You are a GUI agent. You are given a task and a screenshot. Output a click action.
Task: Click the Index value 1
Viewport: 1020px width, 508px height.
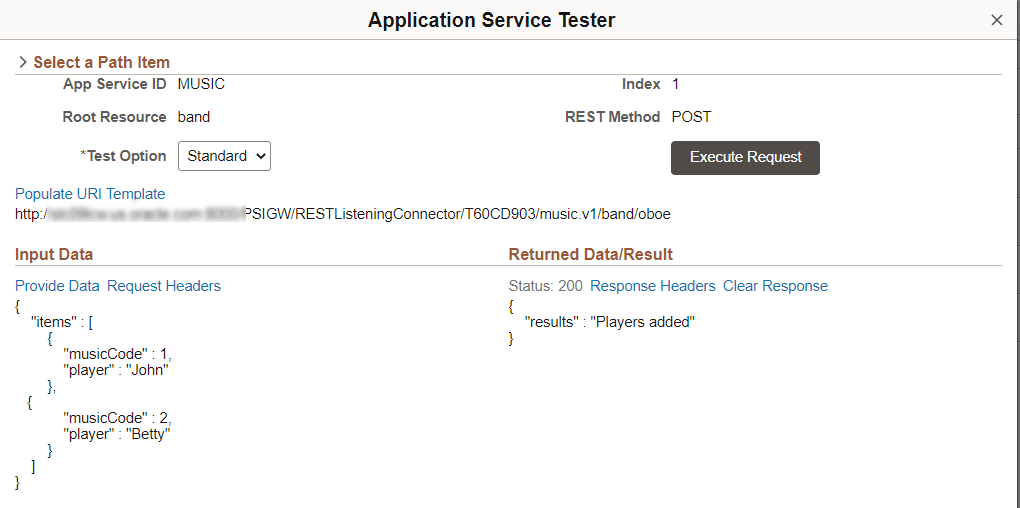click(675, 84)
